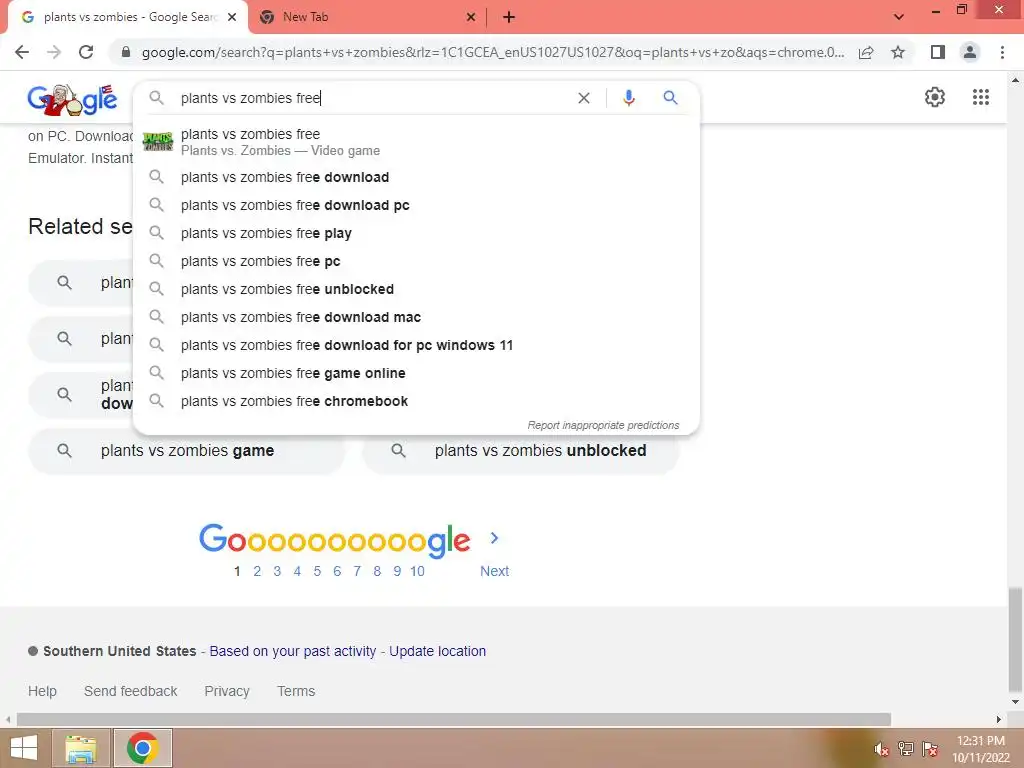Open the Chrome profile avatar menu

(x=970, y=52)
